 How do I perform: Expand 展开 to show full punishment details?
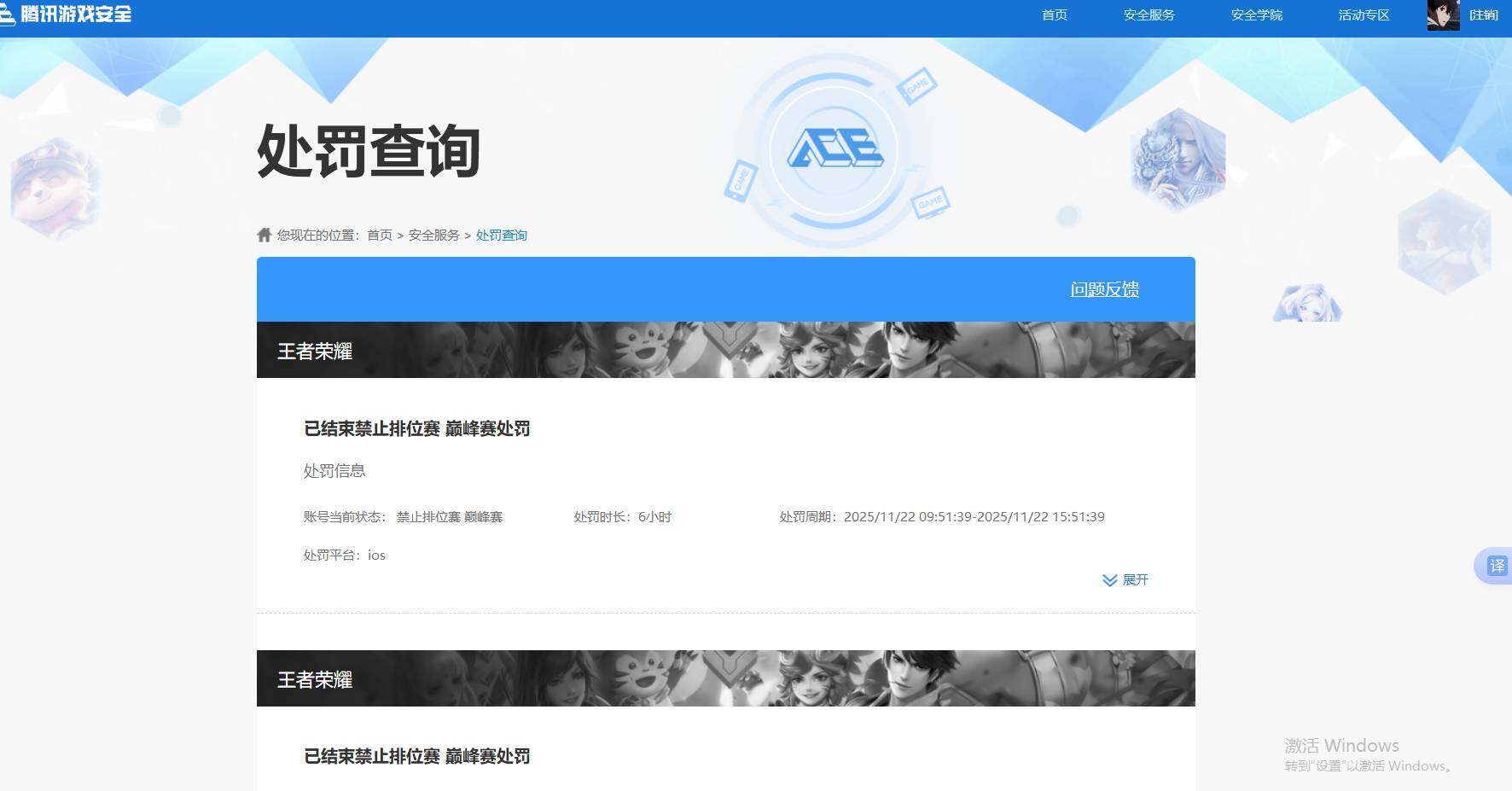[x=1136, y=580]
